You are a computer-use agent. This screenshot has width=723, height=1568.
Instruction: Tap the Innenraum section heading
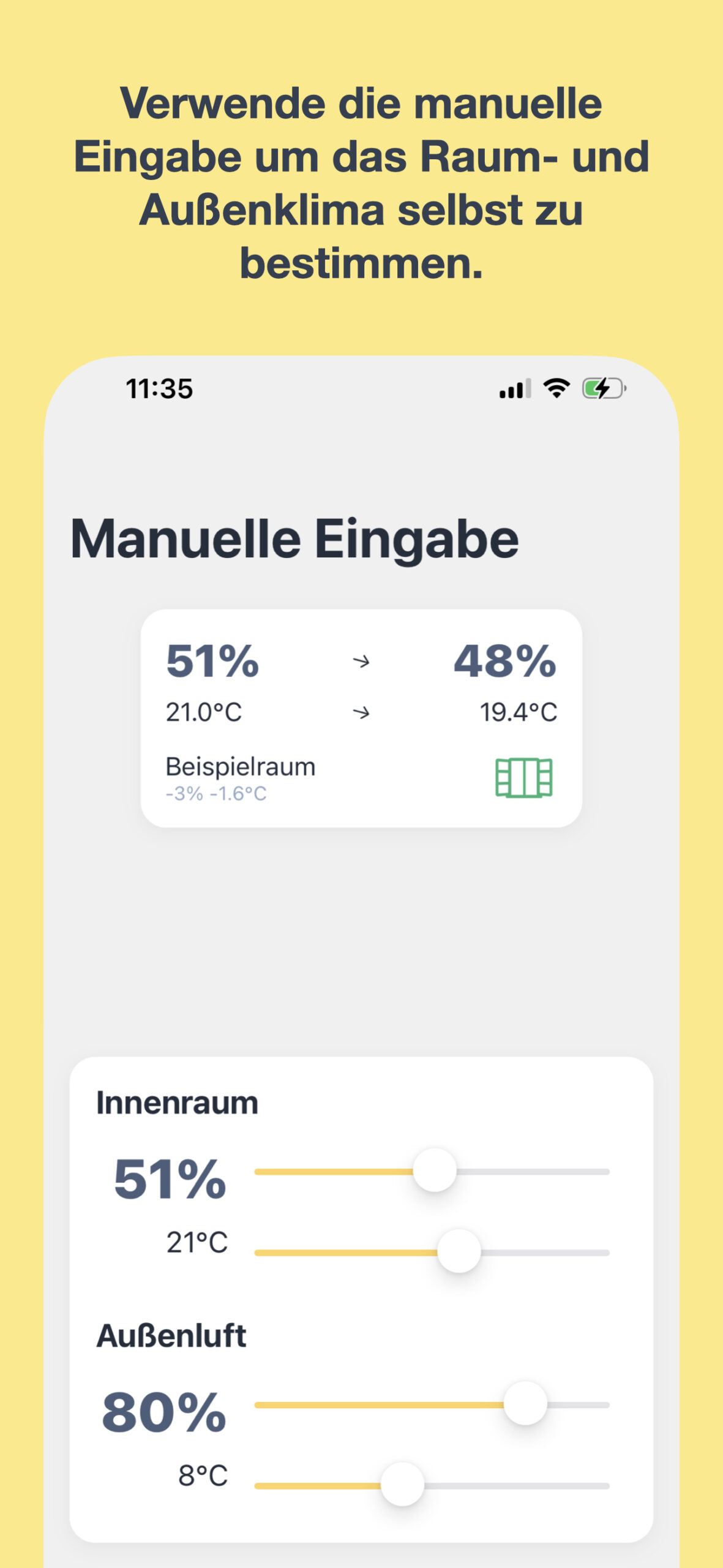(177, 1103)
